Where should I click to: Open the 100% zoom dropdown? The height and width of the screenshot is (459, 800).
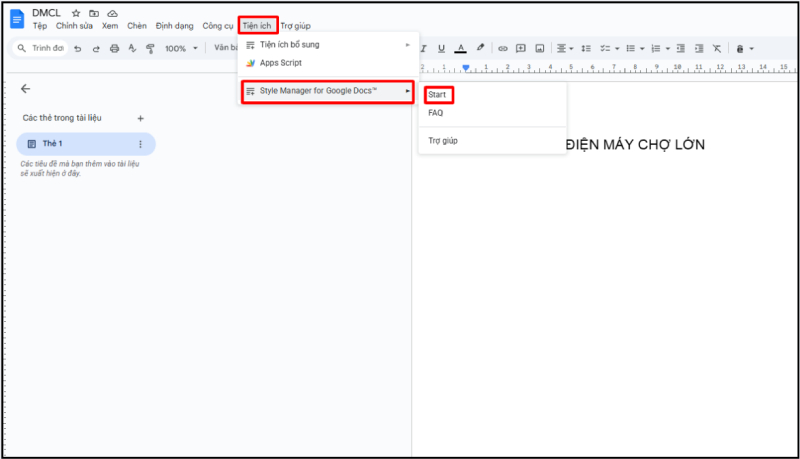(181, 48)
